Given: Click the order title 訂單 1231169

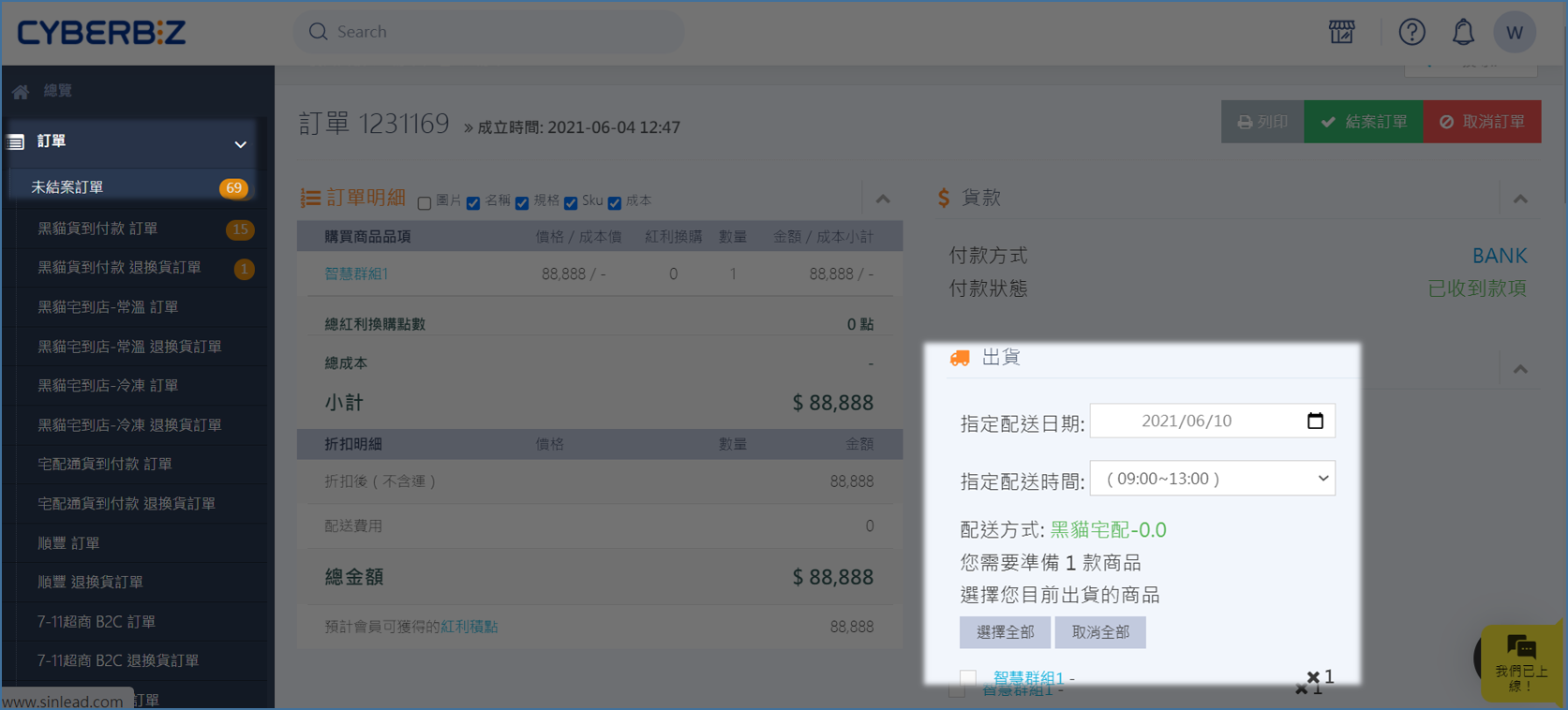Looking at the screenshot, I should (x=374, y=124).
